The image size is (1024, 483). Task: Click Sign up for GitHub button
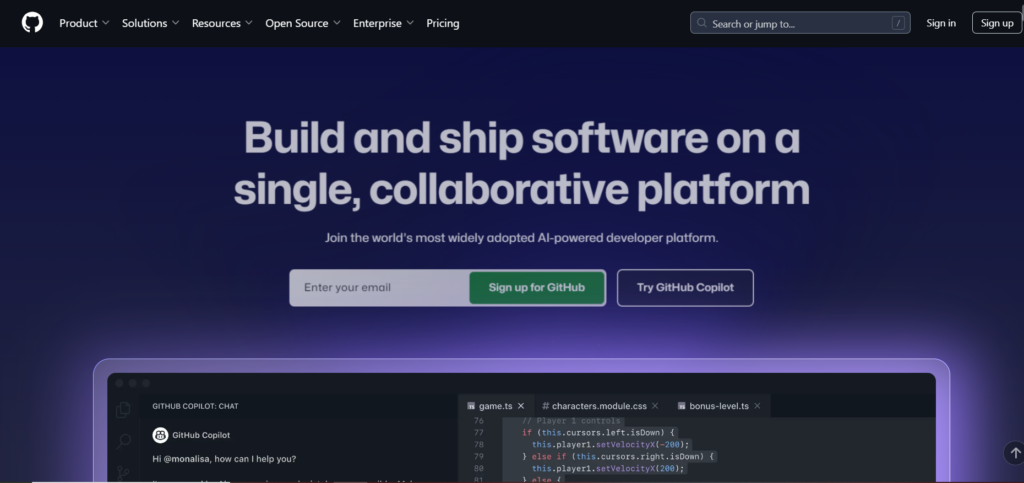(537, 288)
